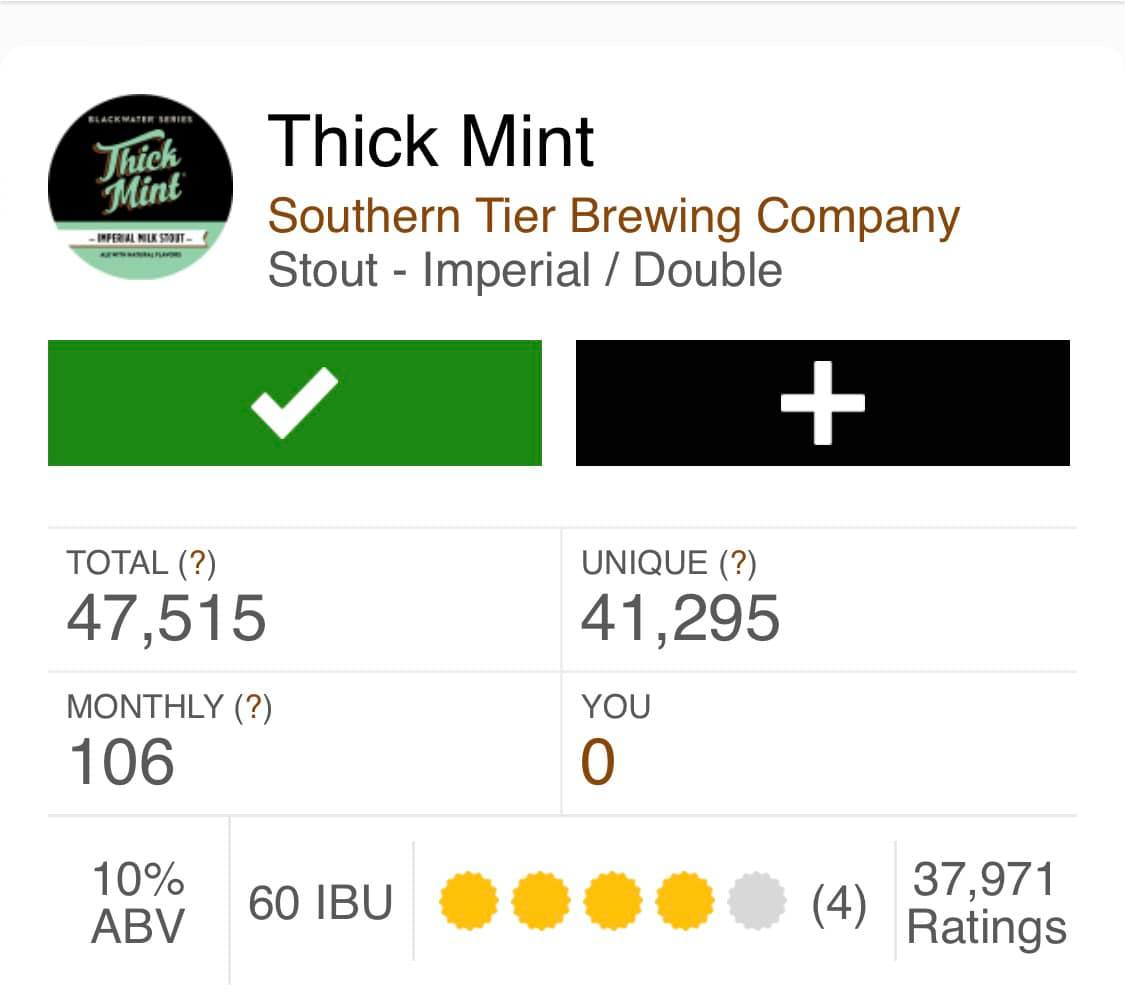This screenshot has height=1006, width=1125.
Task: Click the 60 IBU stat
Action: (320, 904)
